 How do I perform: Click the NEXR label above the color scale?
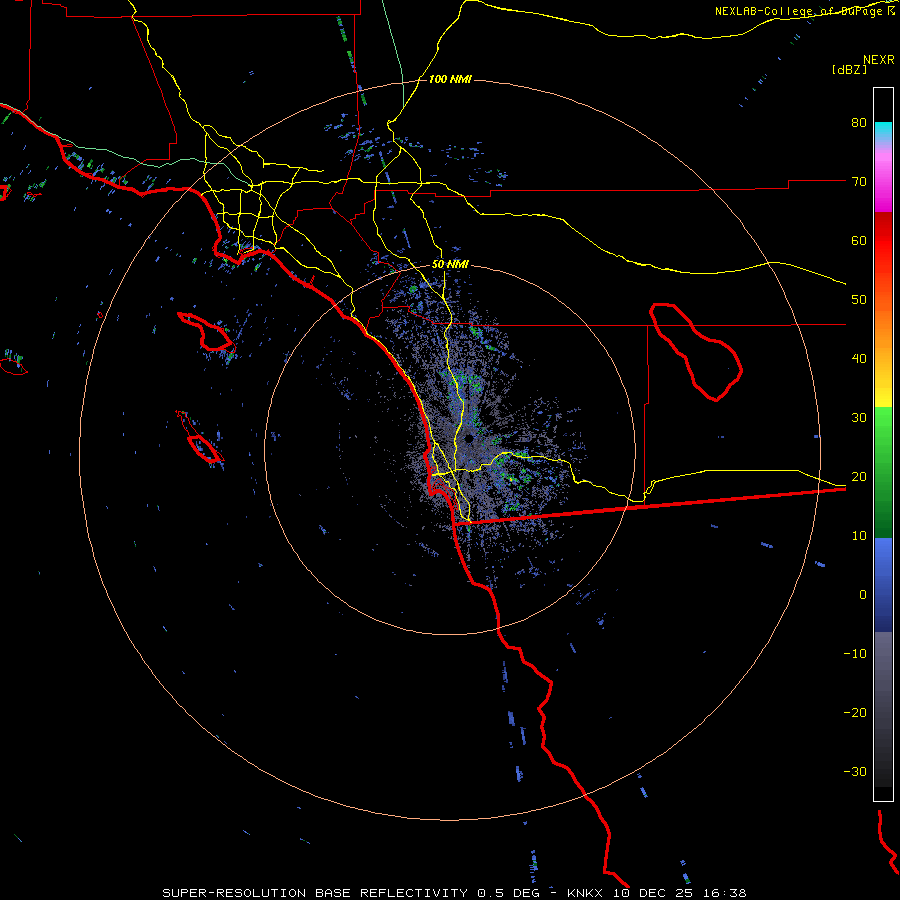click(878, 60)
